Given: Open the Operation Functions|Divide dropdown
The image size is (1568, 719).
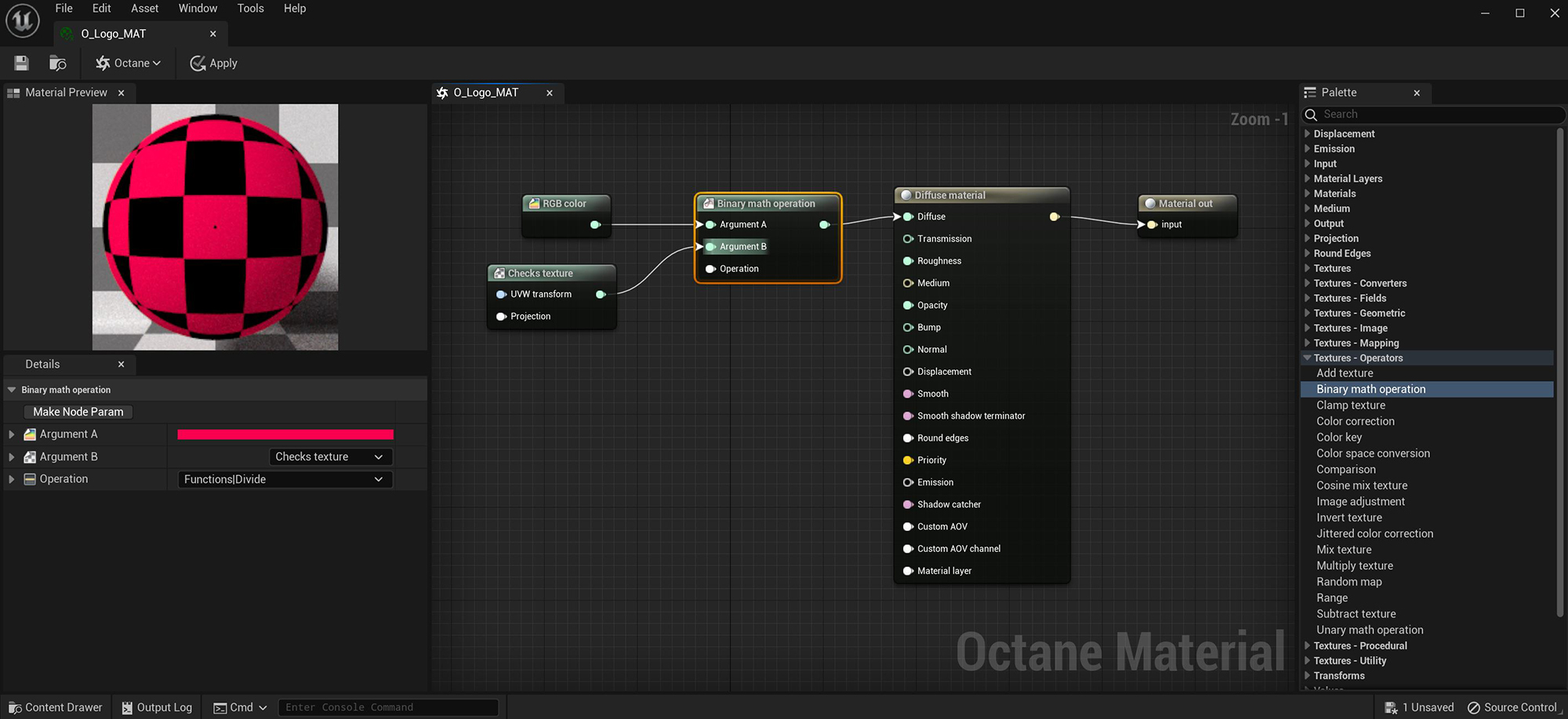Looking at the screenshot, I should pyautogui.click(x=285, y=479).
